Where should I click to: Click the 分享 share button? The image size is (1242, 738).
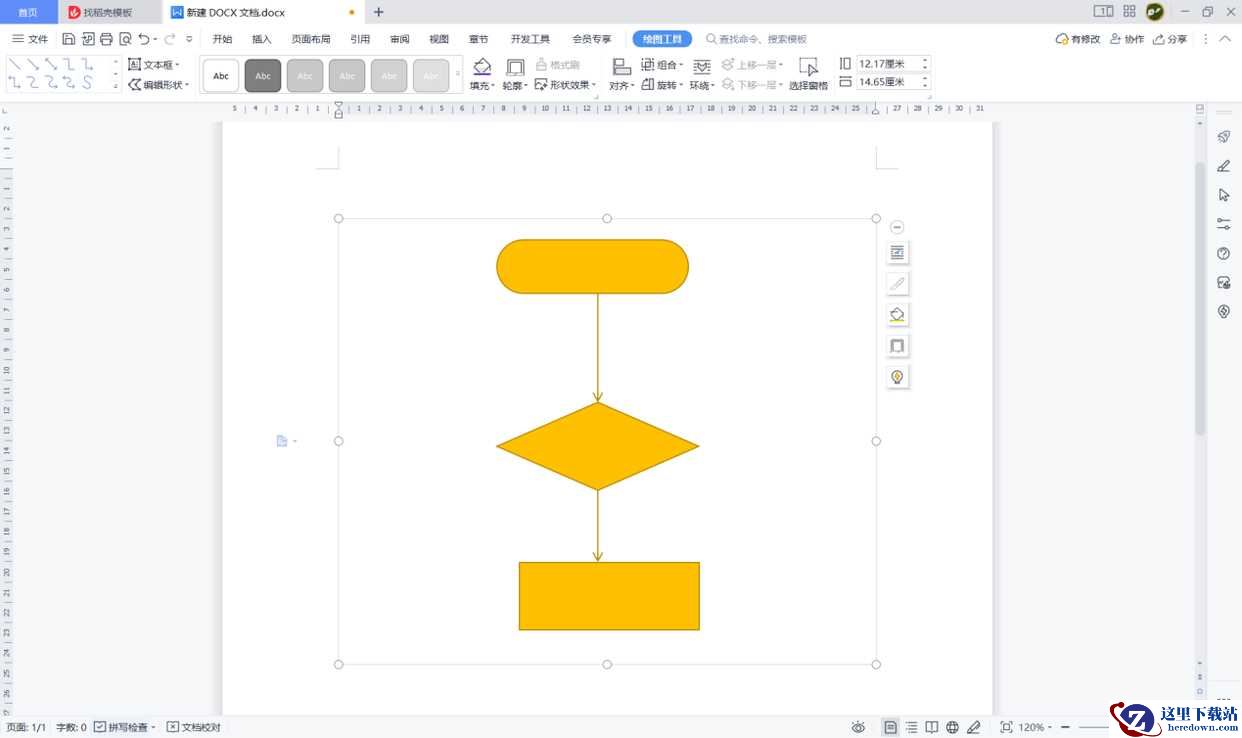point(1170,39)
